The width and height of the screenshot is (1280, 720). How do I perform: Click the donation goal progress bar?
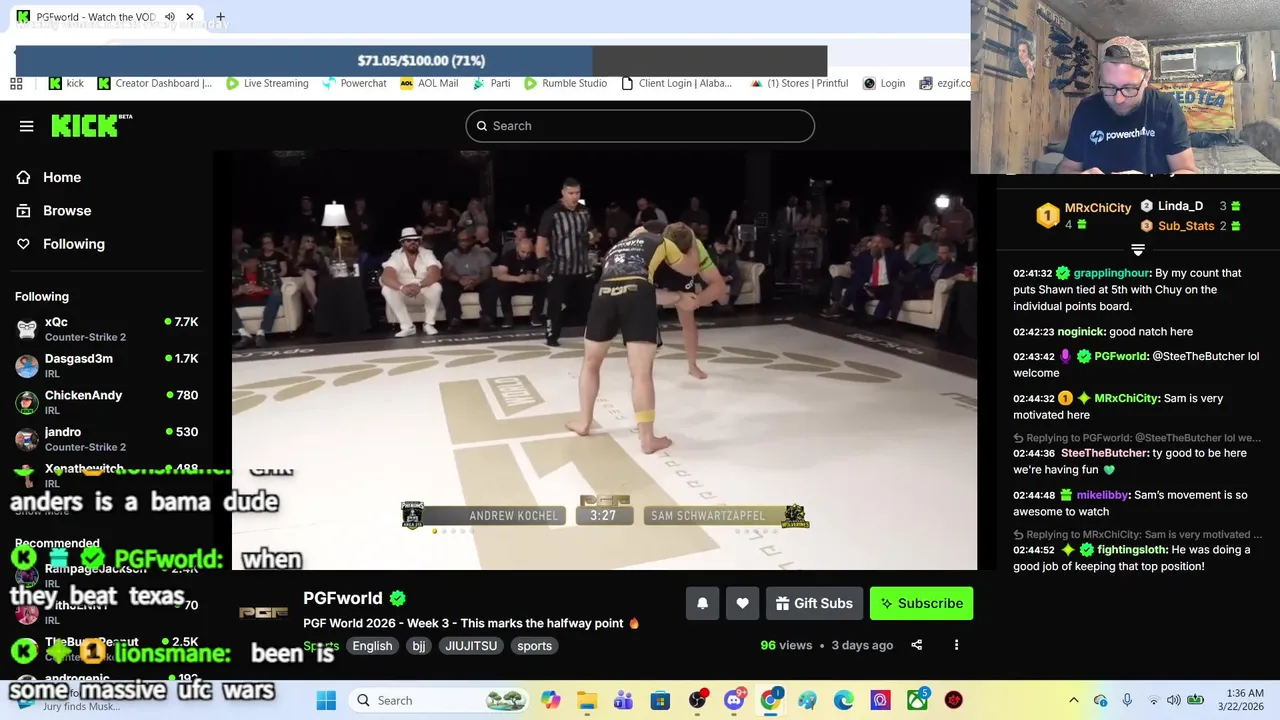[421, 60]
